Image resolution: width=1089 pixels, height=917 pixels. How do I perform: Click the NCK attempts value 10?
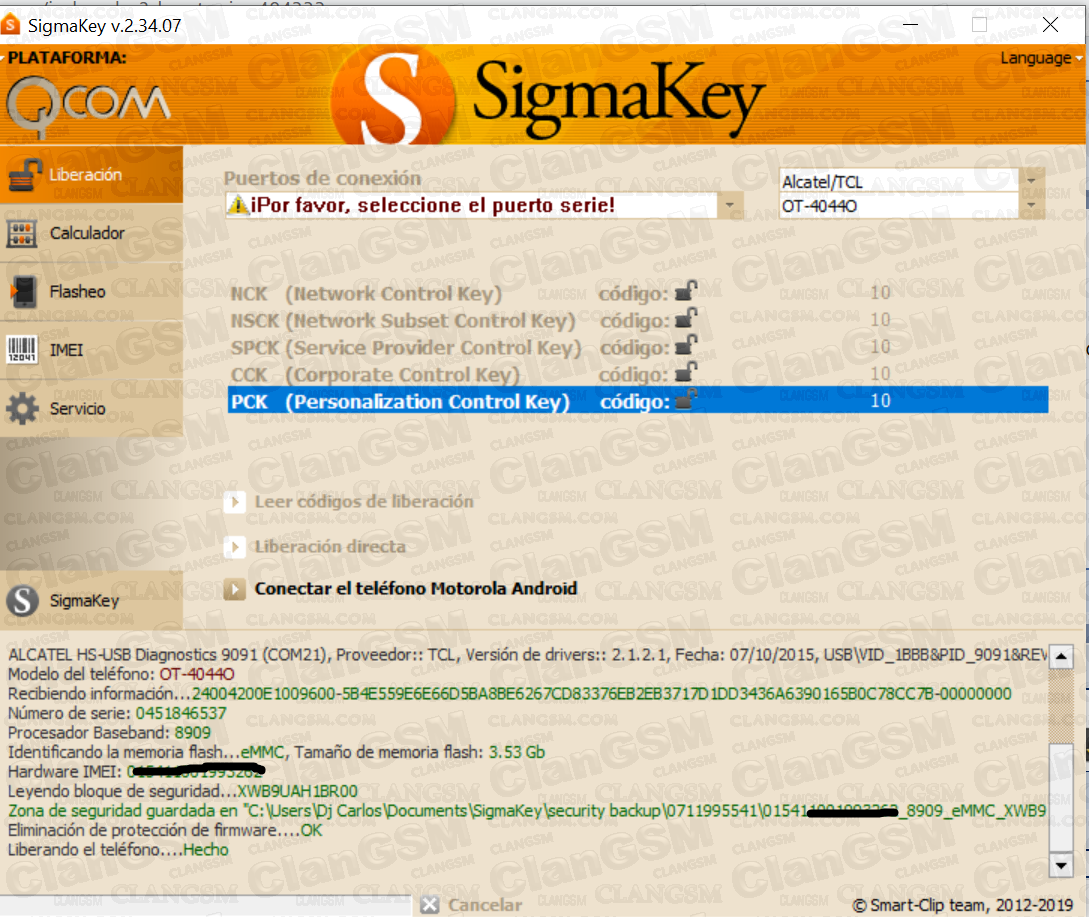[880, 292]
